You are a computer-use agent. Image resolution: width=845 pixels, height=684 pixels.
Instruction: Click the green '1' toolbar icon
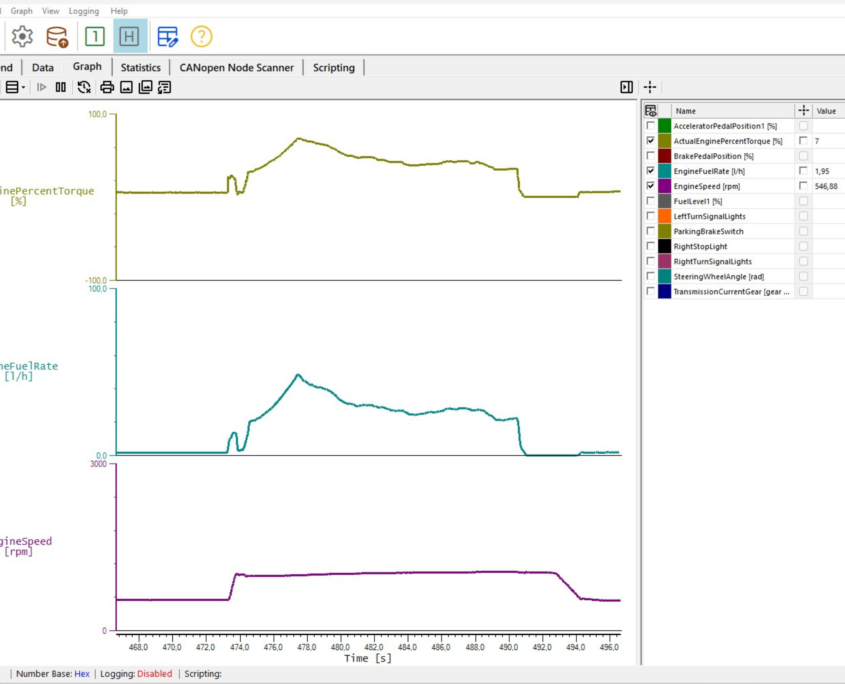tap(94, 37)
